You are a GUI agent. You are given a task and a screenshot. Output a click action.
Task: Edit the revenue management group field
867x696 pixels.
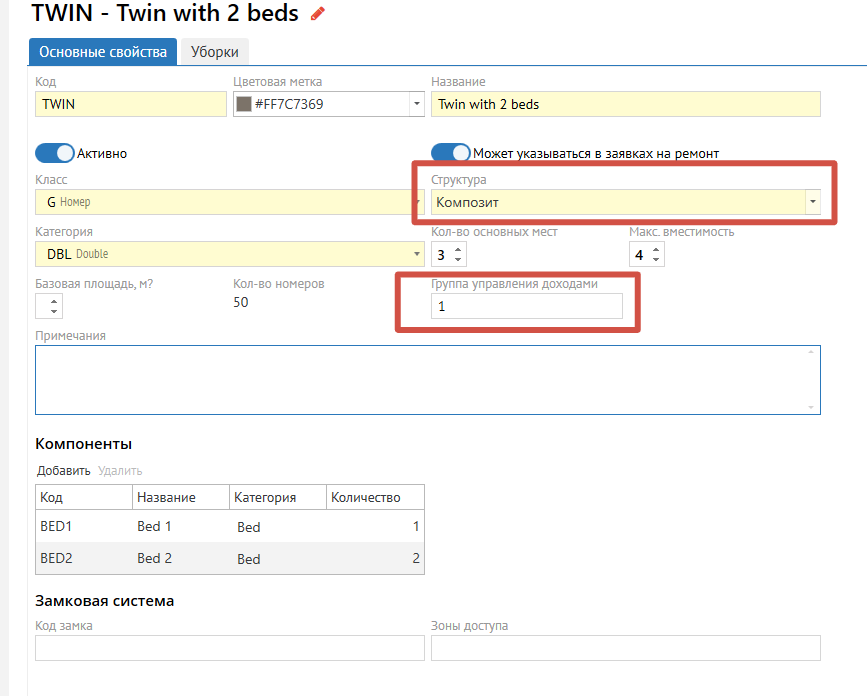point(526,306)
